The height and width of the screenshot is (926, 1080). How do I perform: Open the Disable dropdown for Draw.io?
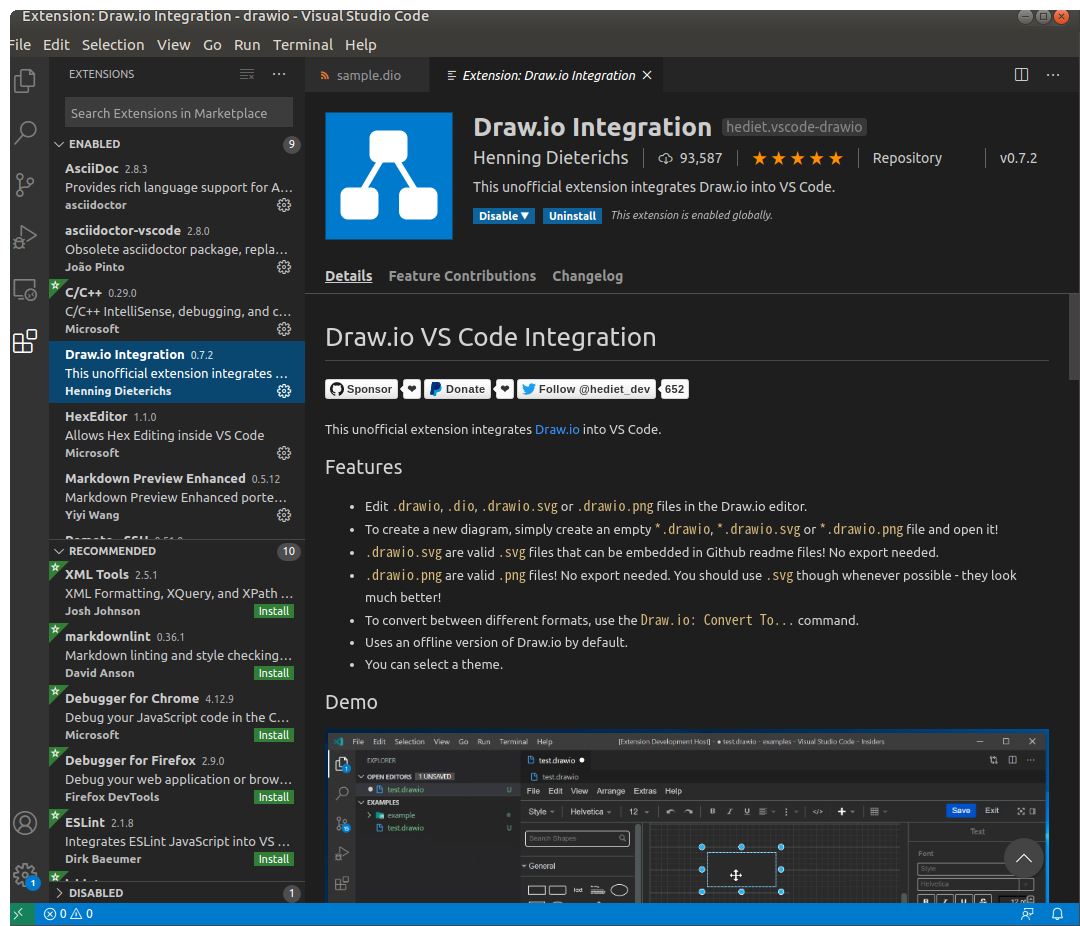tap(504, 216)
